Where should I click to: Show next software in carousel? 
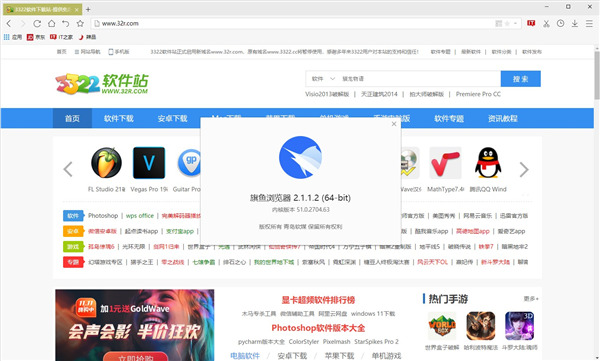[524, 169]
